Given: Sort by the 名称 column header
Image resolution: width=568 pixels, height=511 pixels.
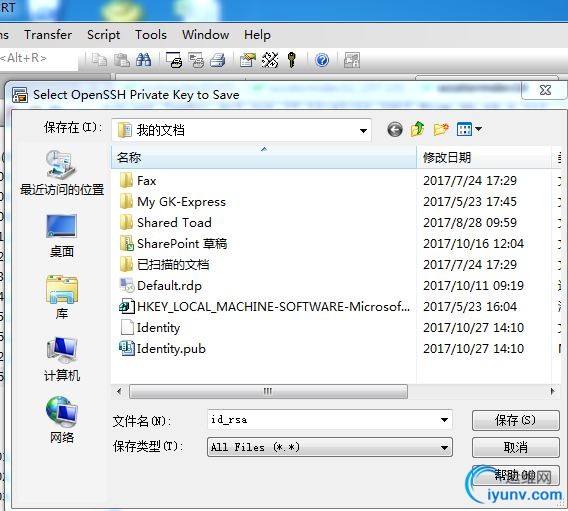Looking at the screenshot, I should (264, 158).
